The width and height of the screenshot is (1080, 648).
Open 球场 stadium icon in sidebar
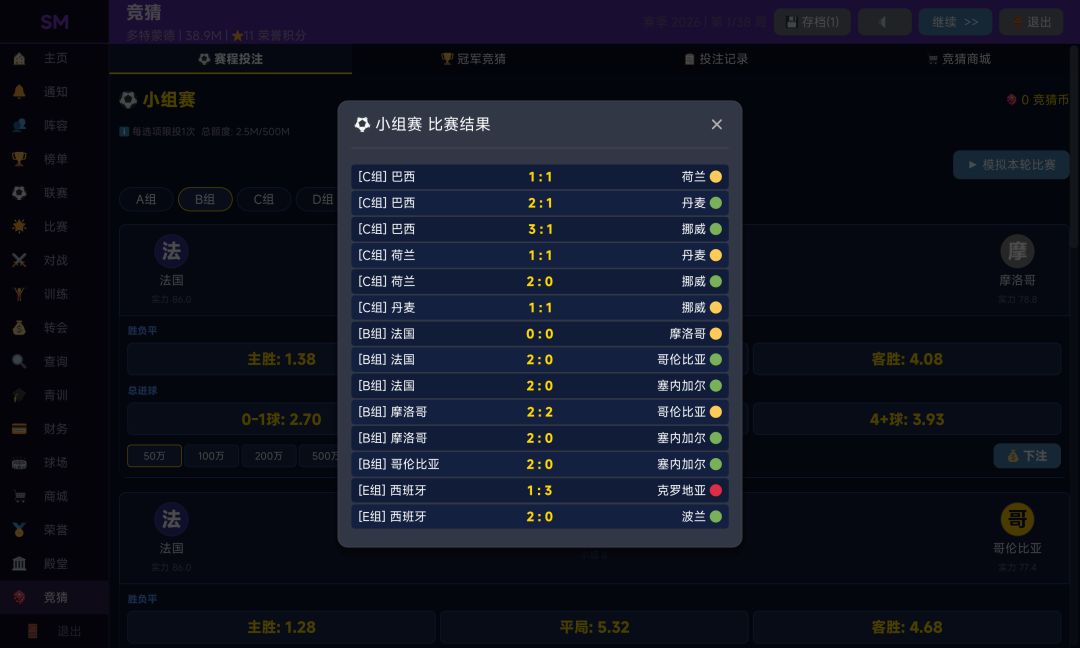(19, 463)
